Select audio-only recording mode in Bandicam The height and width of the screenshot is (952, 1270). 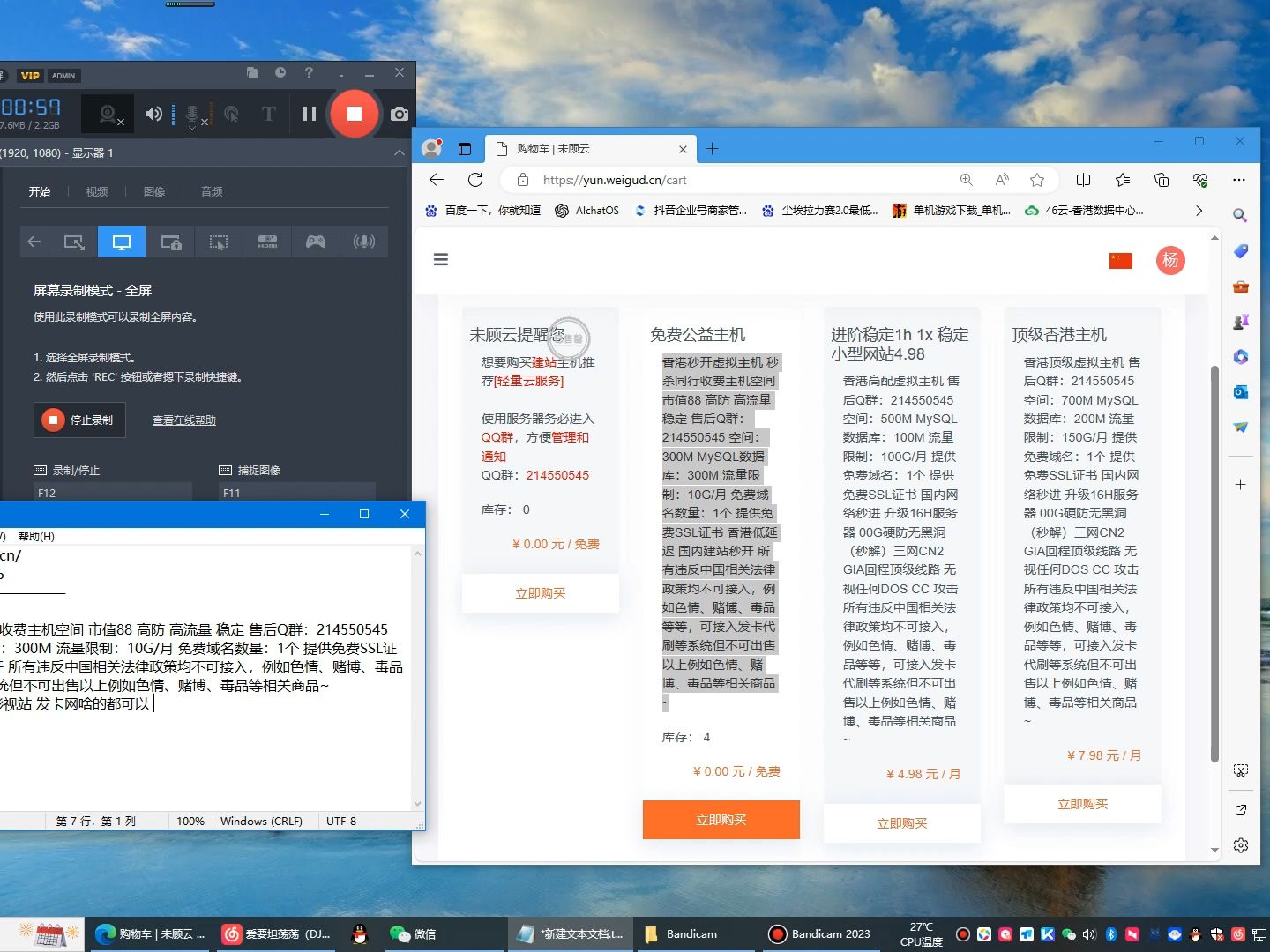click(x=364, y=242)
